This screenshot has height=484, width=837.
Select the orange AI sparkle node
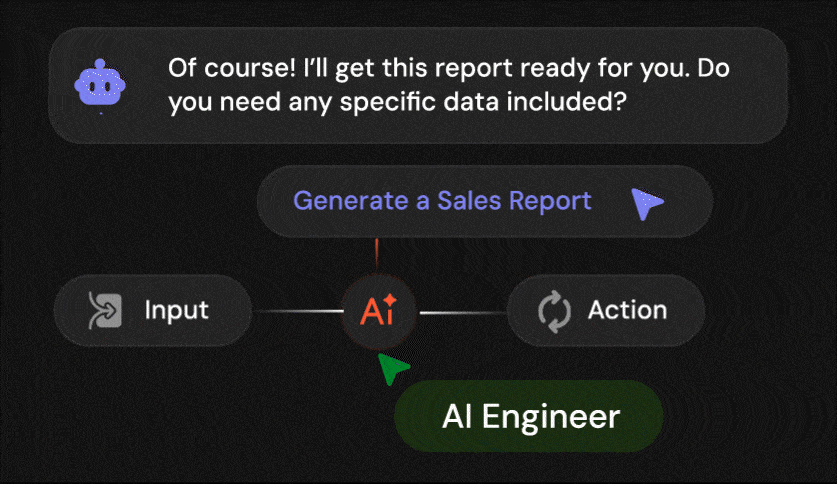(x=378, y=312)
